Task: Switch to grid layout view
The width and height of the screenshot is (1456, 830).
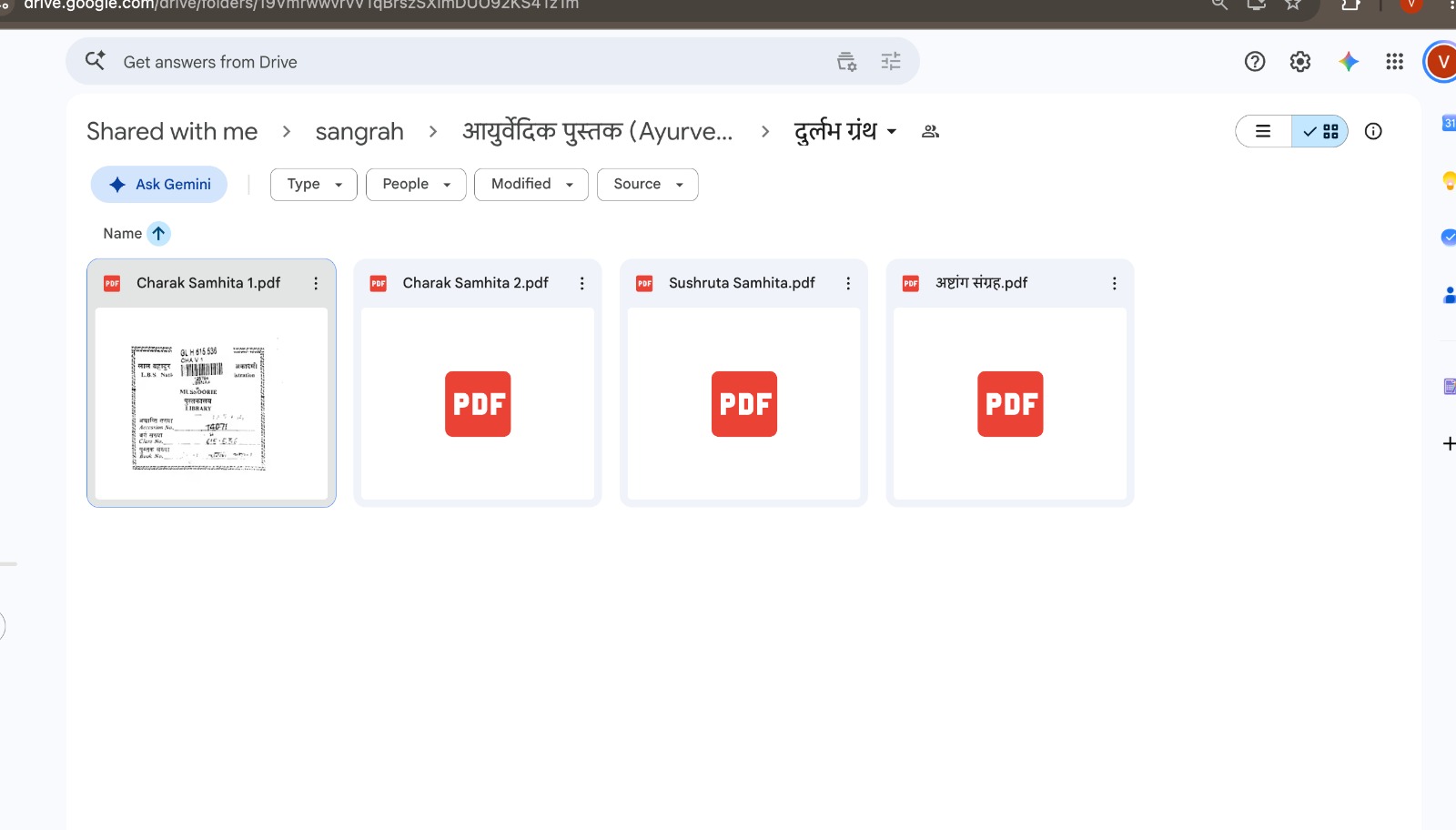Action: click(x=1320, y=131)
